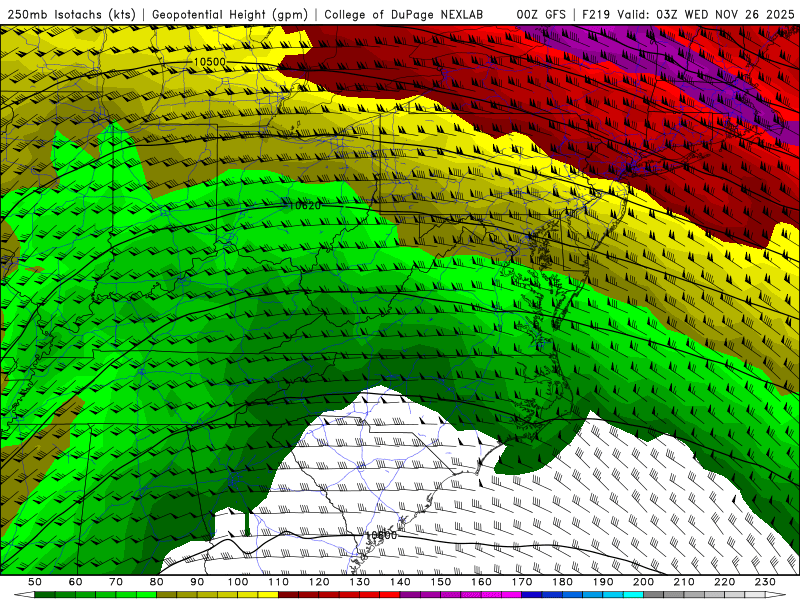Click the 220 value on the color scale
800x600 pixels.
coord(724,582)
